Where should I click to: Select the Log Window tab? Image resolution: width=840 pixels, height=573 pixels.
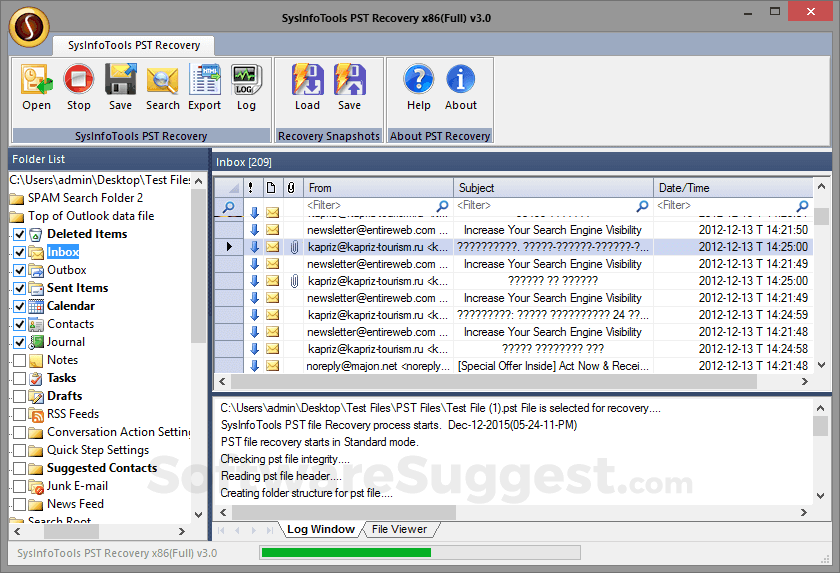coord(320,530)
